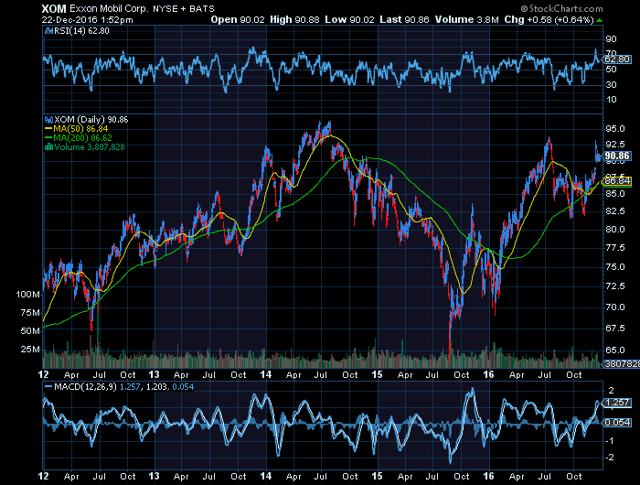Click the 75.0 price axis label
The width and height of the screenshot is (640, 485).
pyautogui.click(x=615, y=267)
